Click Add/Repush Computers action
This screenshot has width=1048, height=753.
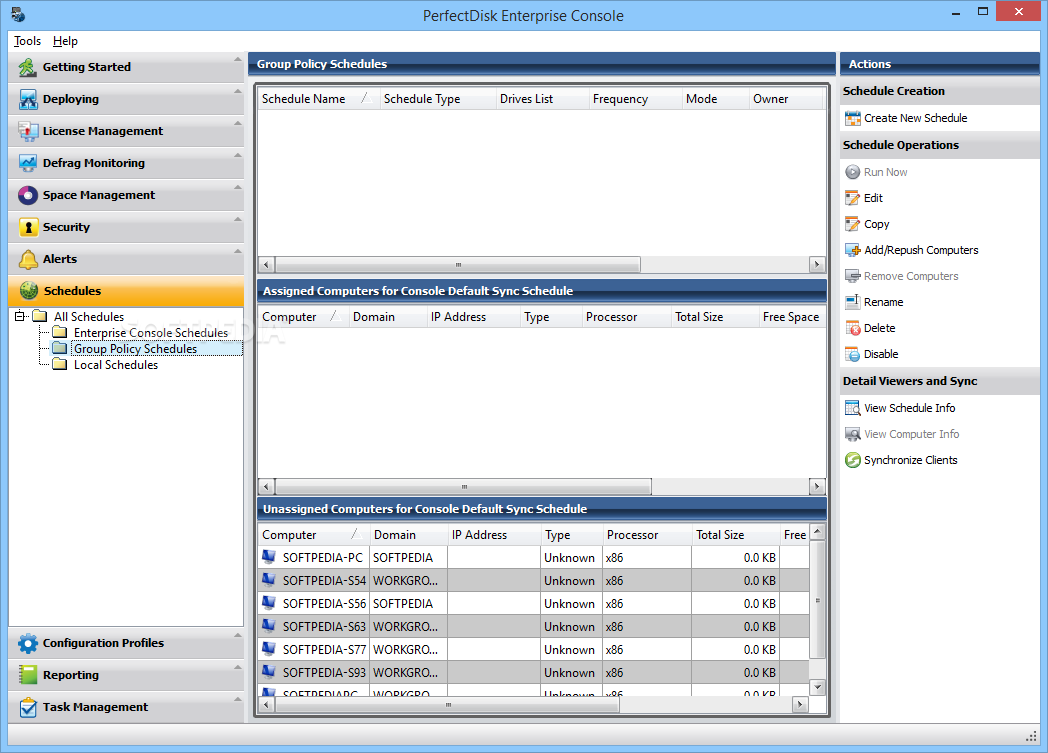(921, 251)
